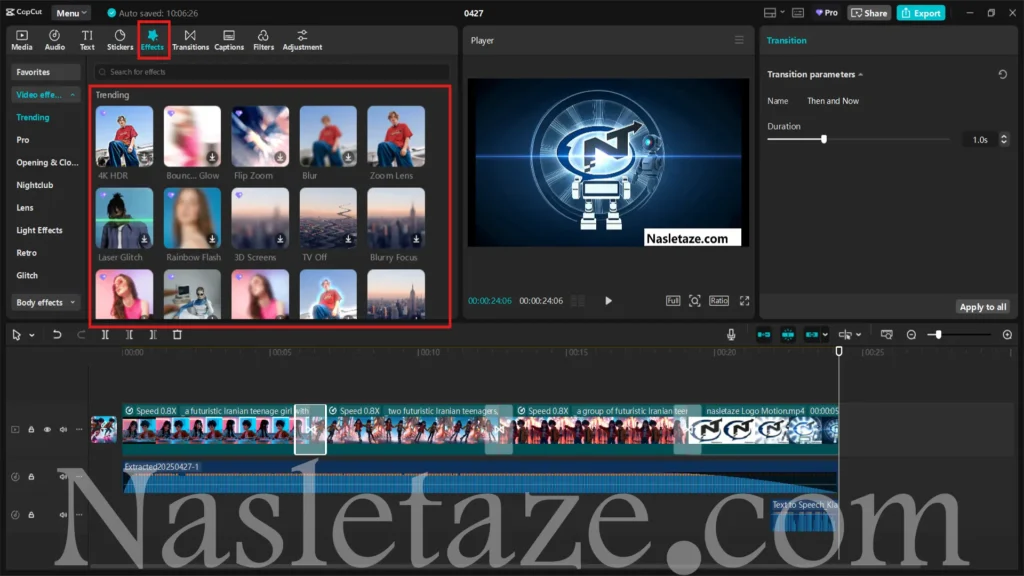Lock the main video track
This screenshot has height=576, width=1024.
point(31,430)
